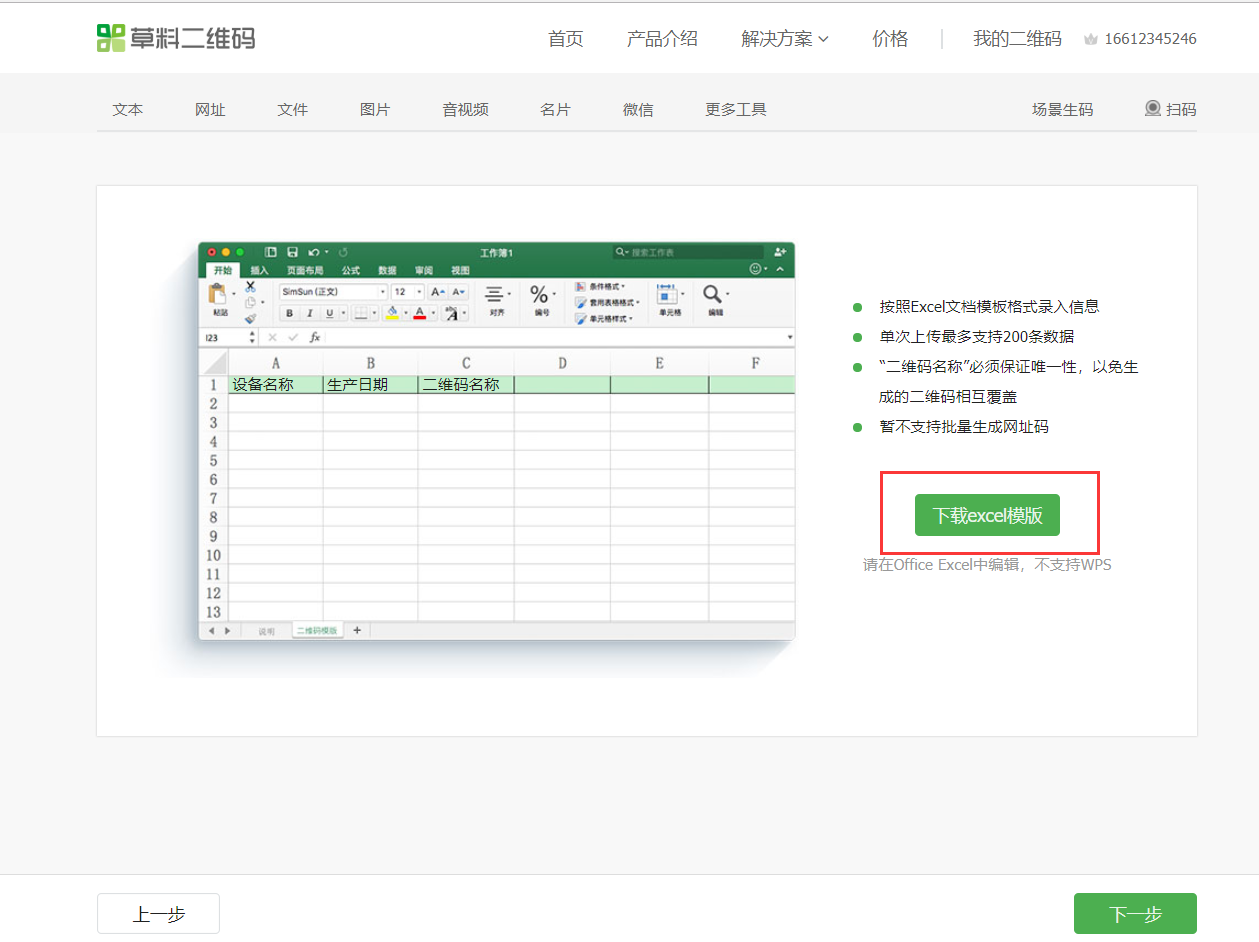
Task: Click the percent number format icon
Action: coord(539,295)
